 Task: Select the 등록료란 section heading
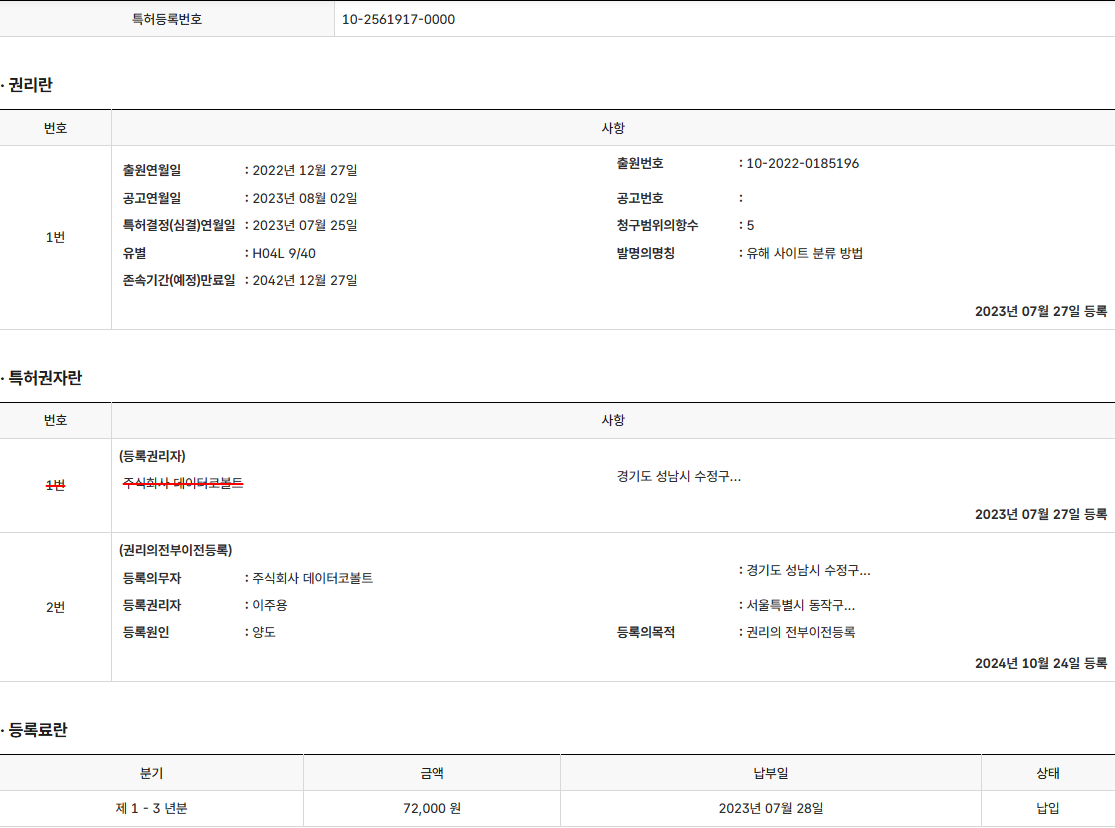(36, 730)
